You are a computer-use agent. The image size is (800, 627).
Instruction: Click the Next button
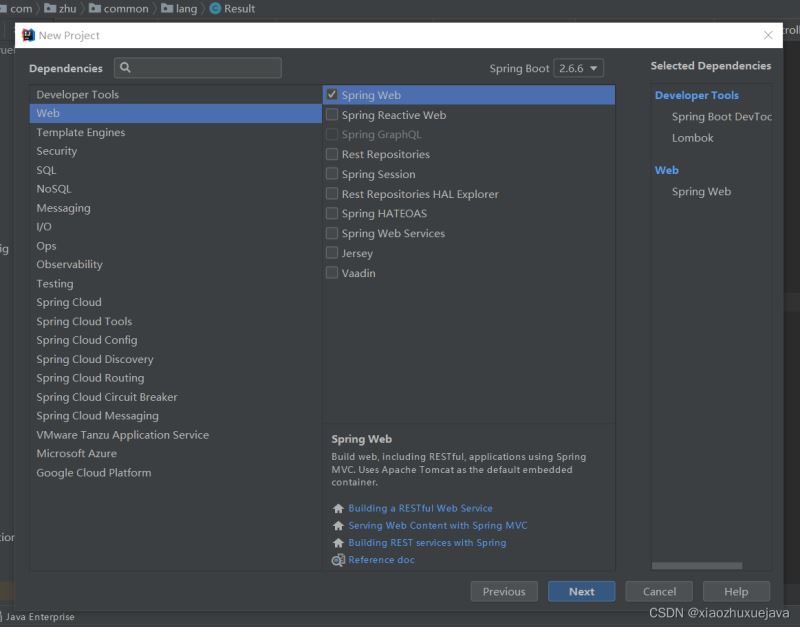point(581,591)
